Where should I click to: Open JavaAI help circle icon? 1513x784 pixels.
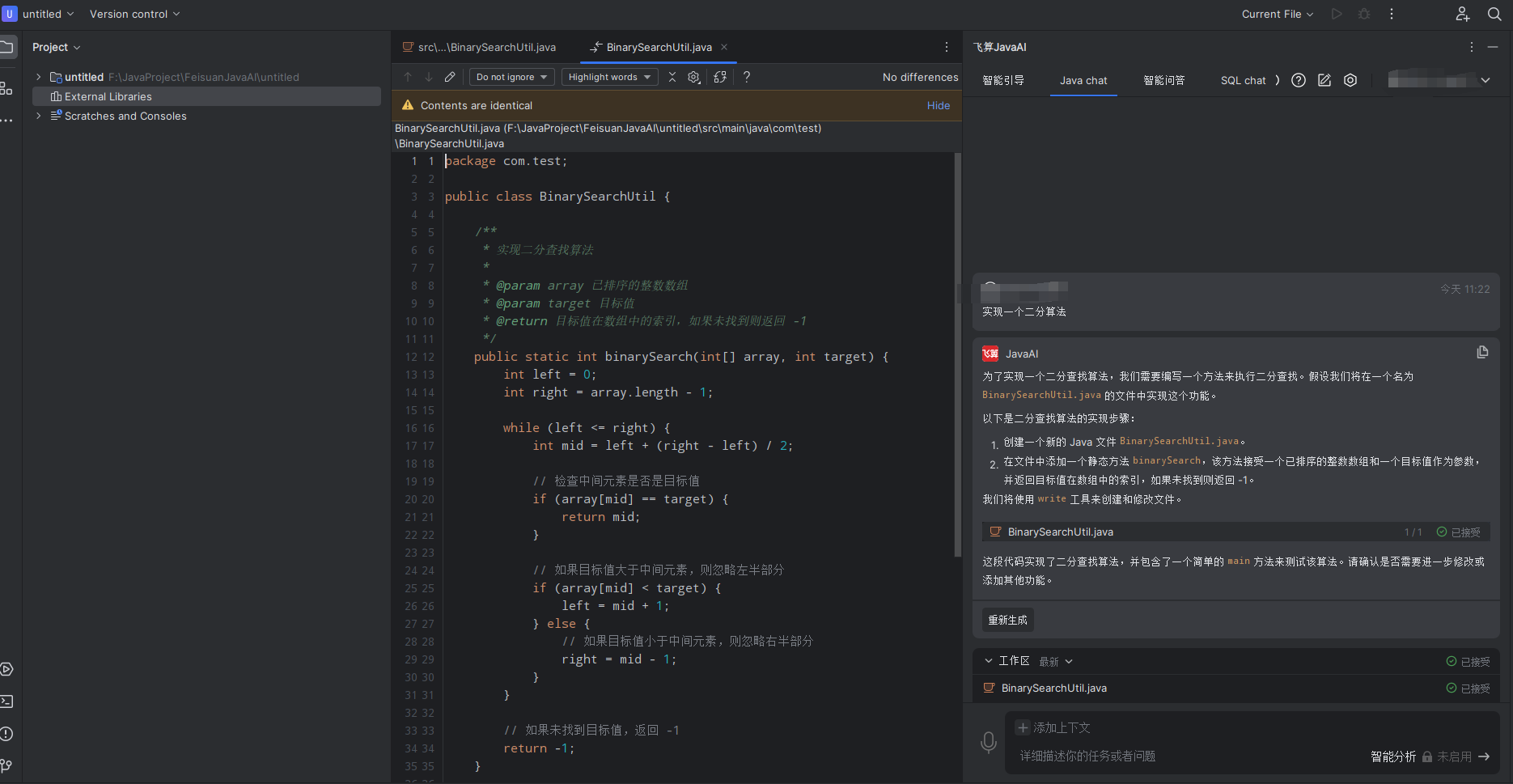pyautogui.click(x=1299, y=80)
